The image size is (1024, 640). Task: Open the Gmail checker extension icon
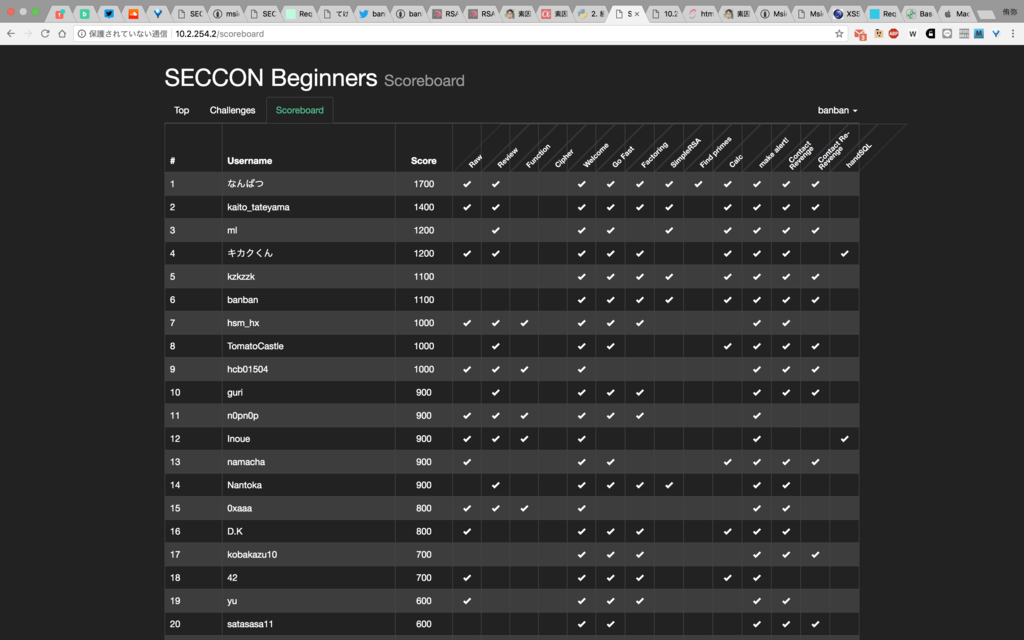click(x=860, y=34)
